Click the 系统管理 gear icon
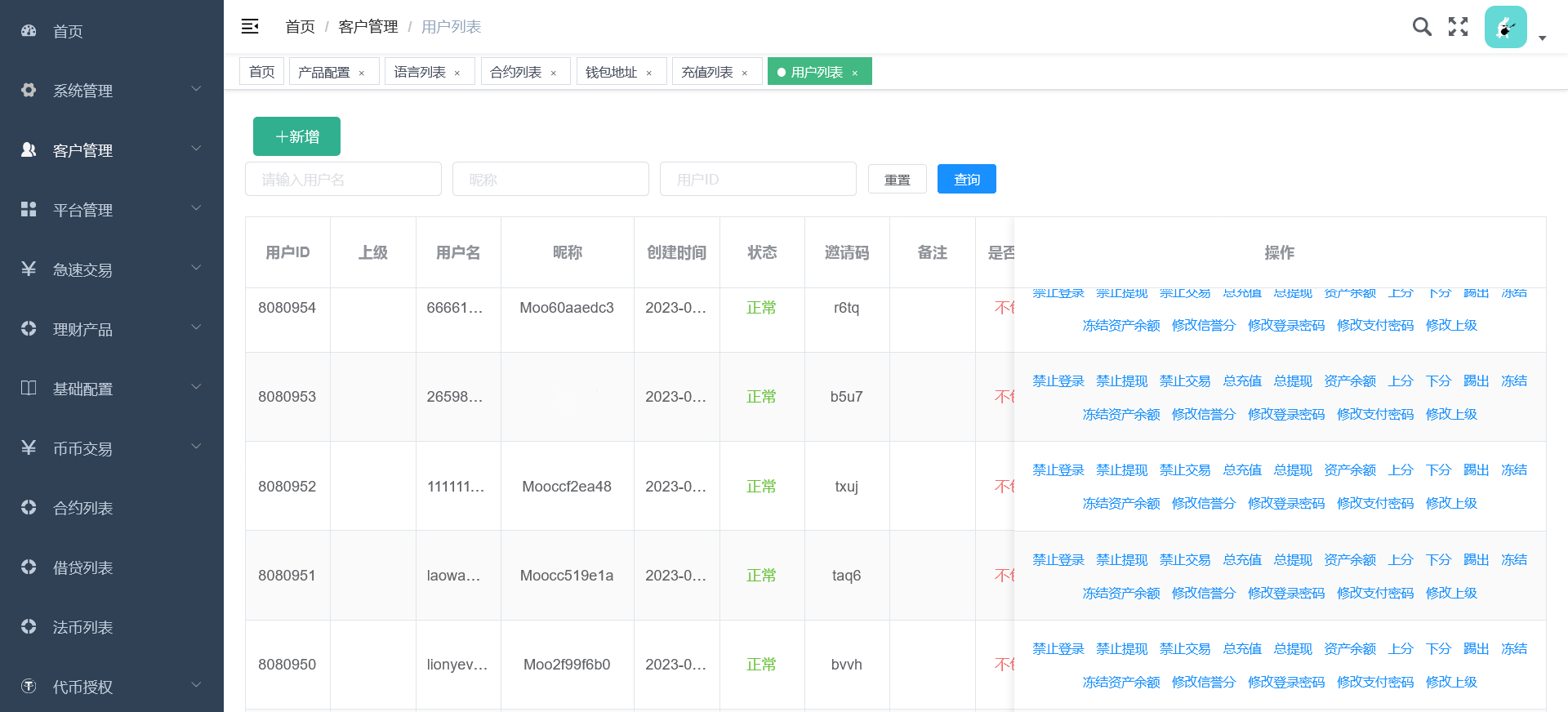 pos(29,90)
